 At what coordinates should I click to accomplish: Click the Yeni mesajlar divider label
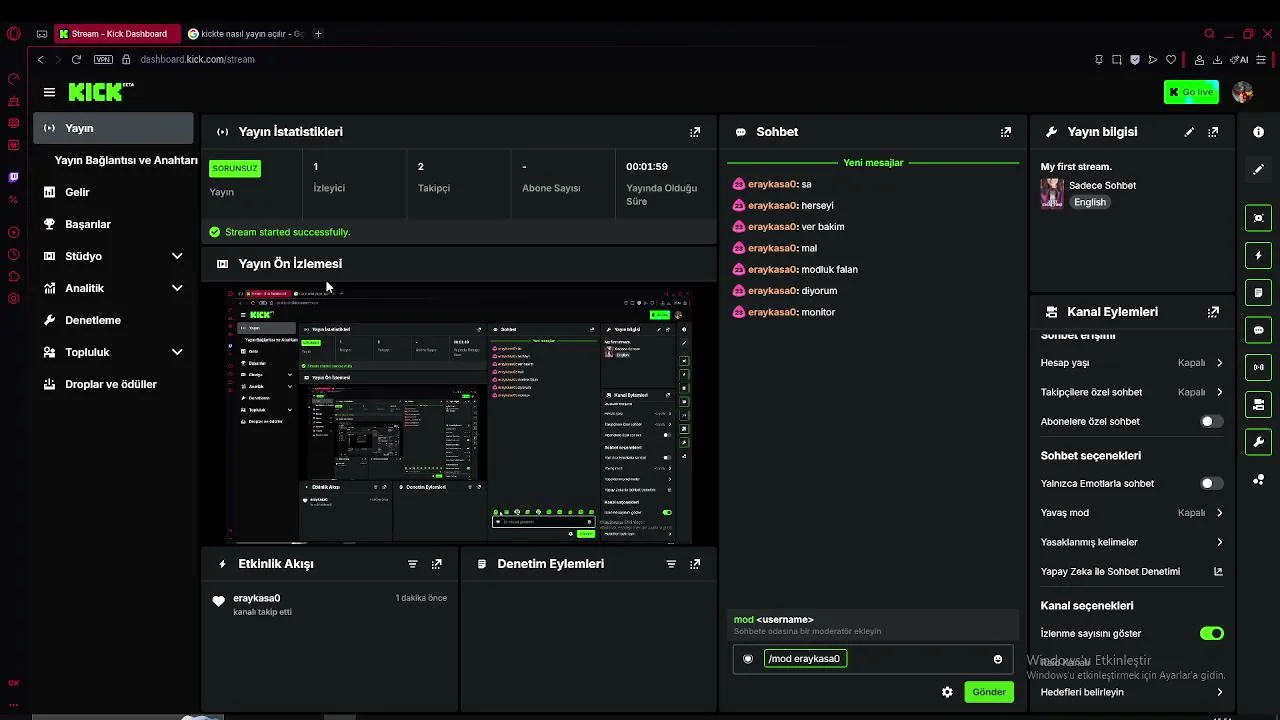tap(873, 162)
